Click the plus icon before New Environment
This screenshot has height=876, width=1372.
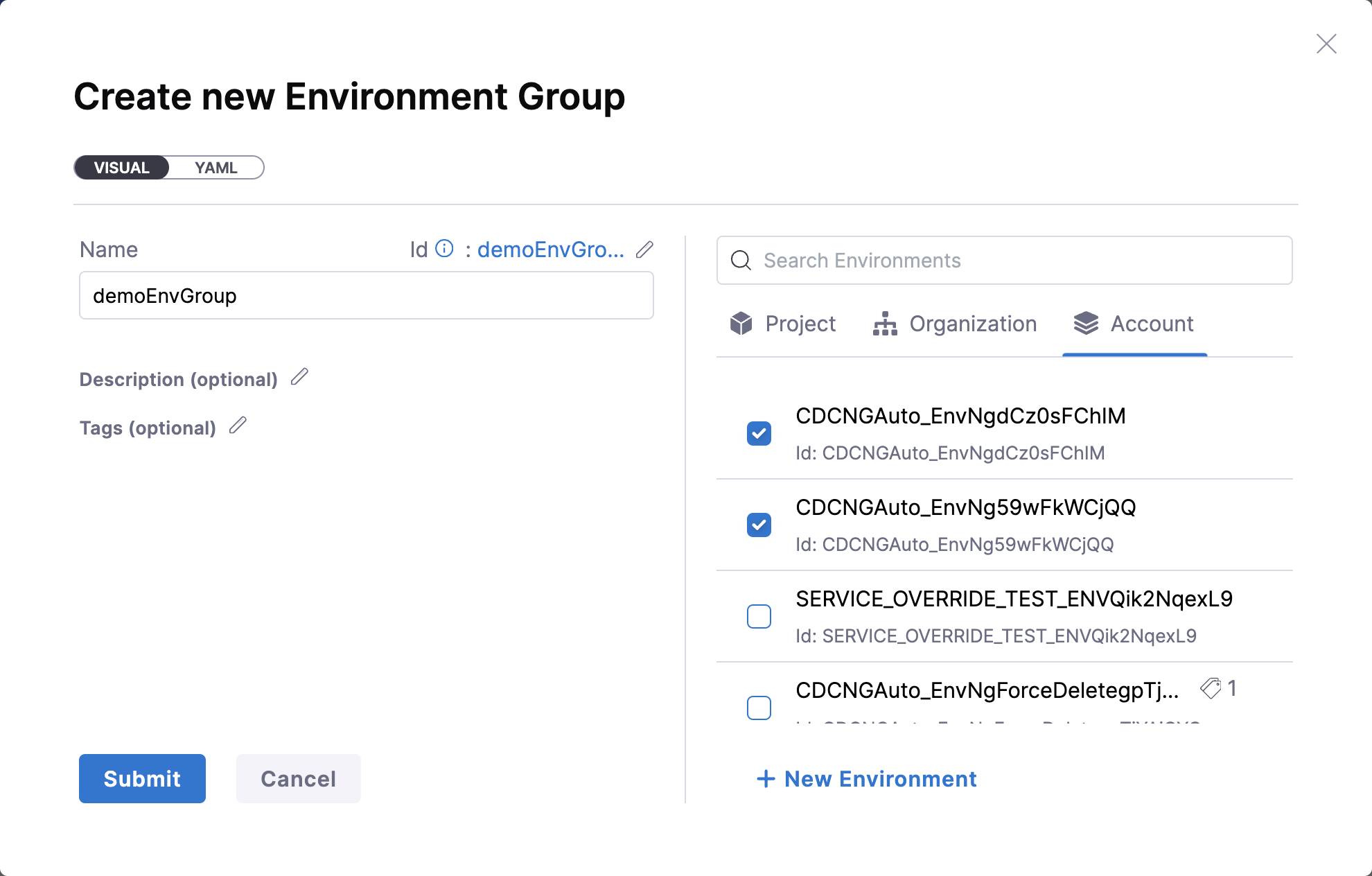coord(765,779)
